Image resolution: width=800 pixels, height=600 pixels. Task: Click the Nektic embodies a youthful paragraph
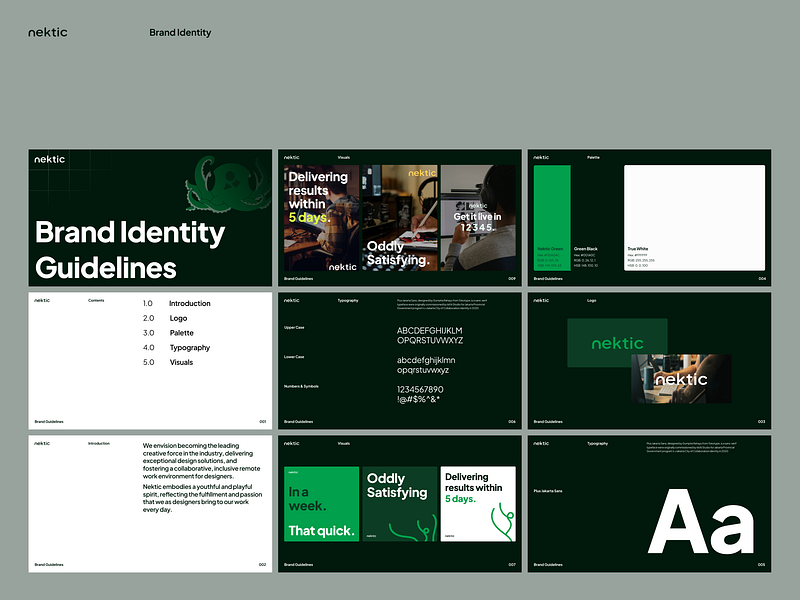click(x=203, y=498)
